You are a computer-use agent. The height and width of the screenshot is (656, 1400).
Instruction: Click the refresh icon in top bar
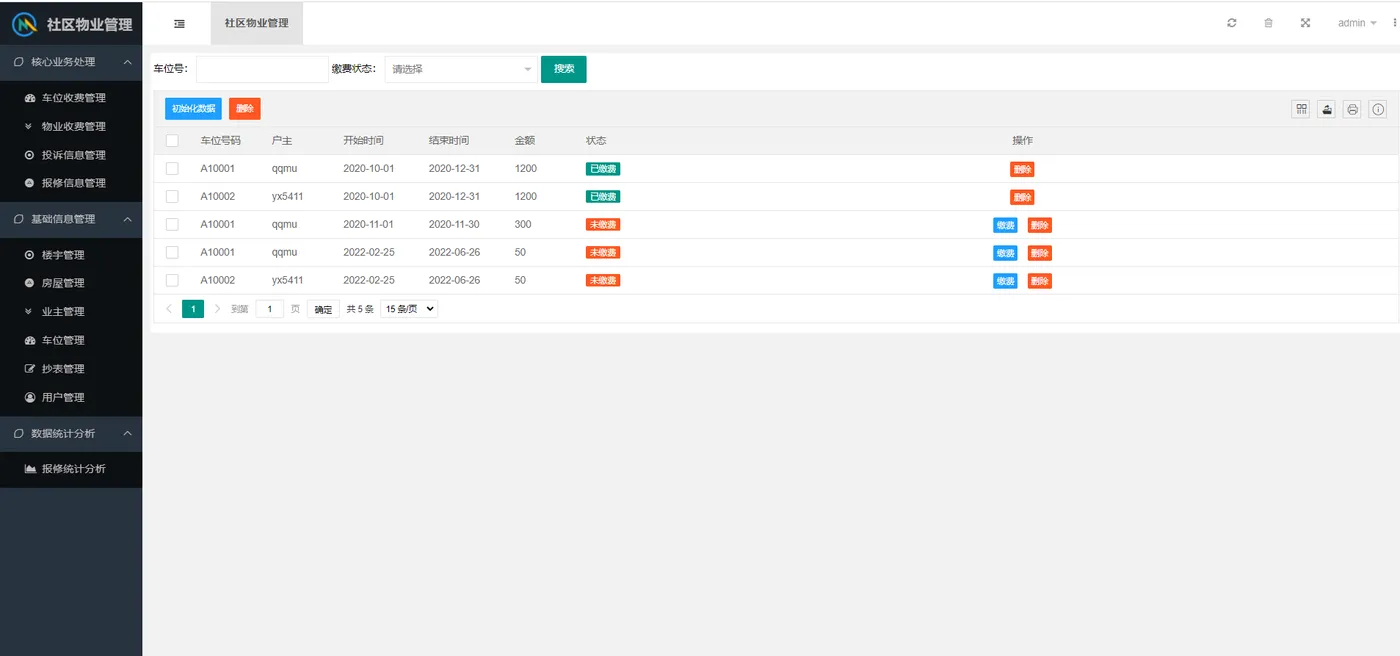(x=1232, y=23)
